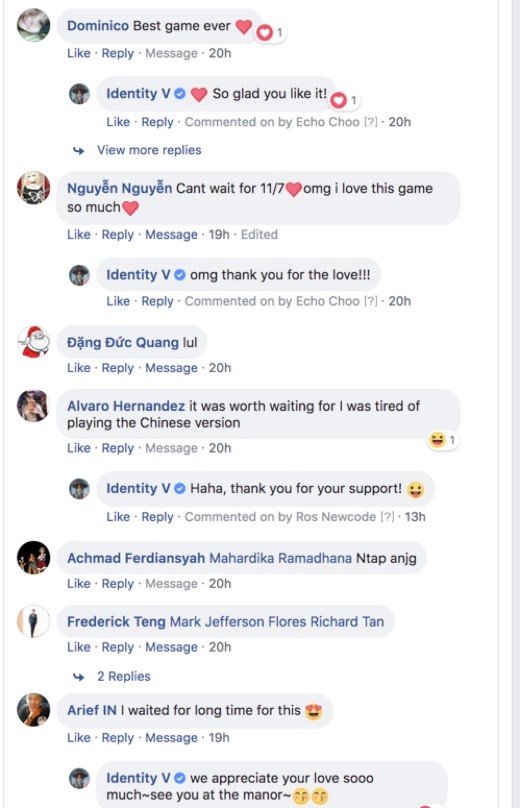Click the [?] help link beside Ros Newcode
The width and height of the screenshot is (520, 808).
tap(387, 517)
